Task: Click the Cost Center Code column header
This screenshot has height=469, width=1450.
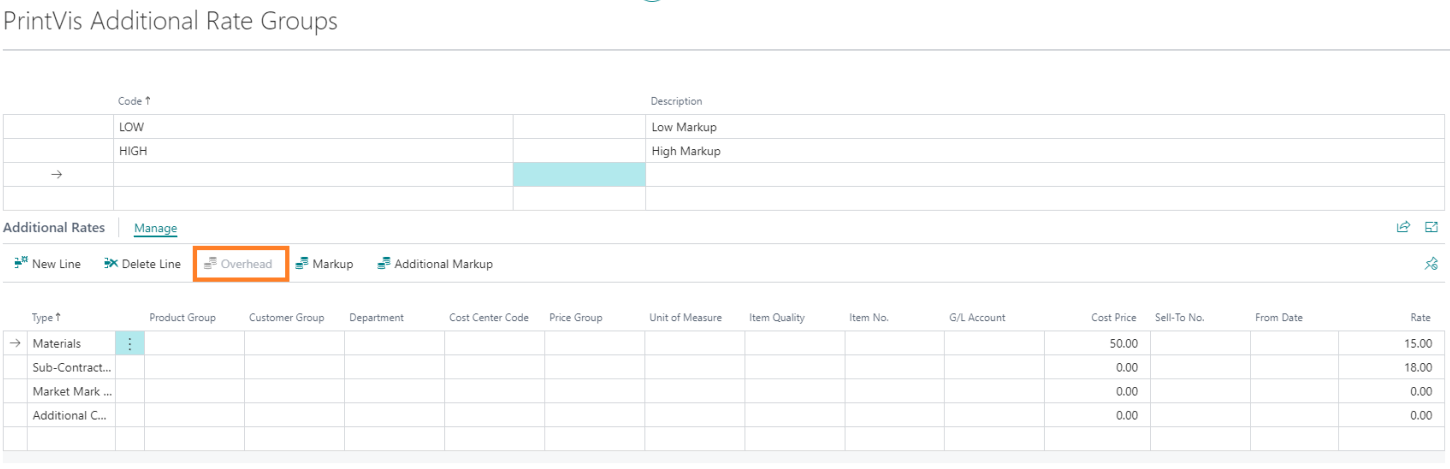Action: pos(489,318)
